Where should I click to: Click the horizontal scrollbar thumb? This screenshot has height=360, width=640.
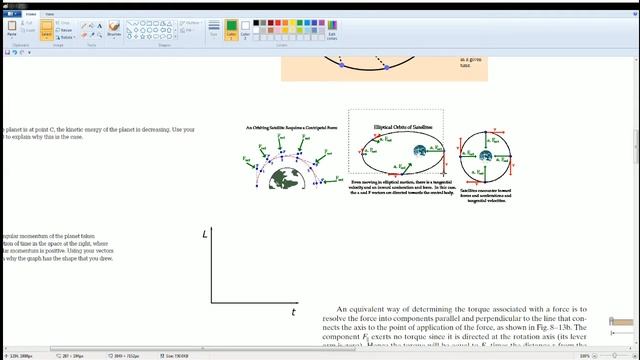[x=202, y=348]
